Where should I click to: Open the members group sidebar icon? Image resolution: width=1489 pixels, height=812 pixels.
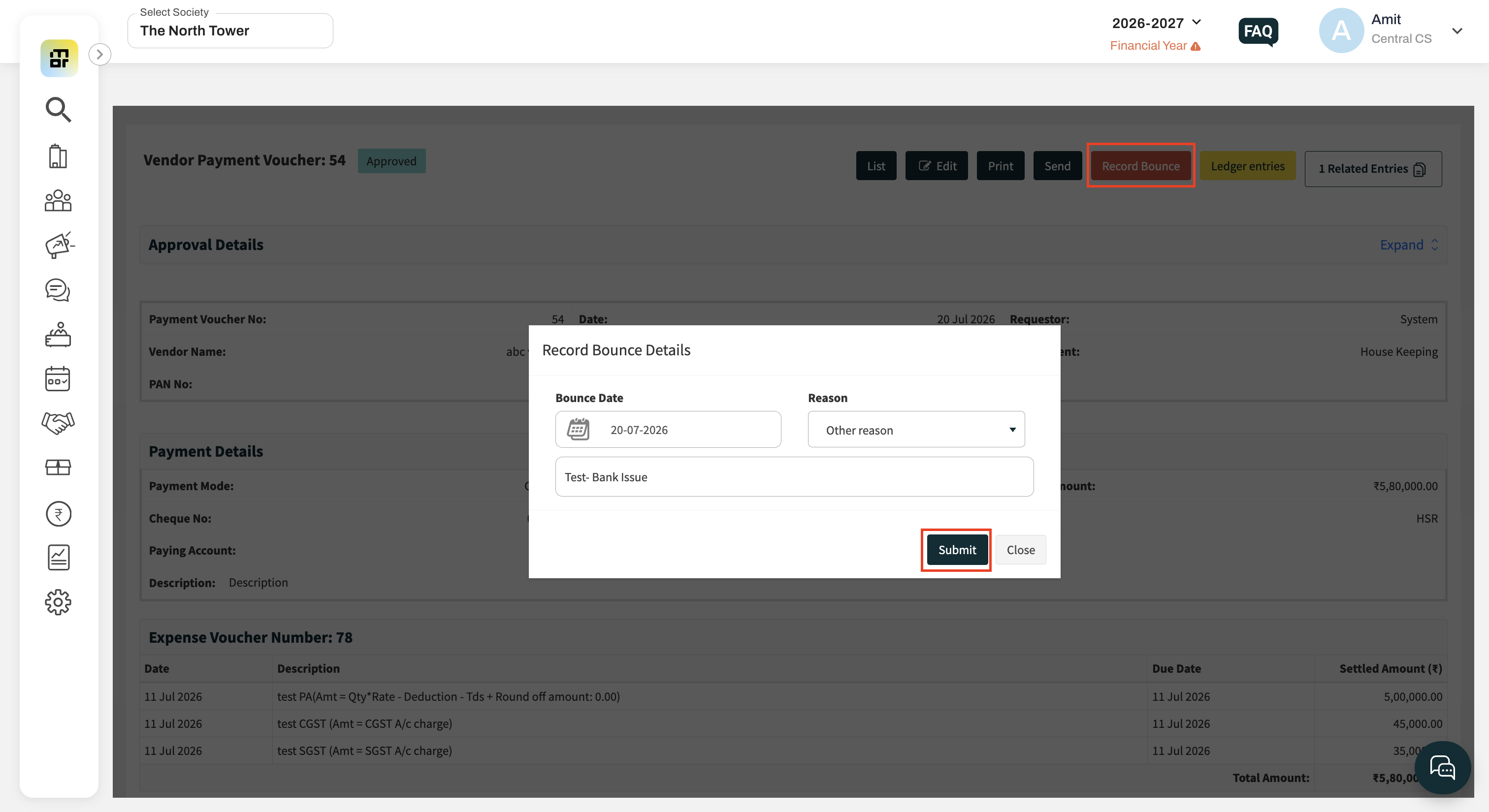pos(58,200)
